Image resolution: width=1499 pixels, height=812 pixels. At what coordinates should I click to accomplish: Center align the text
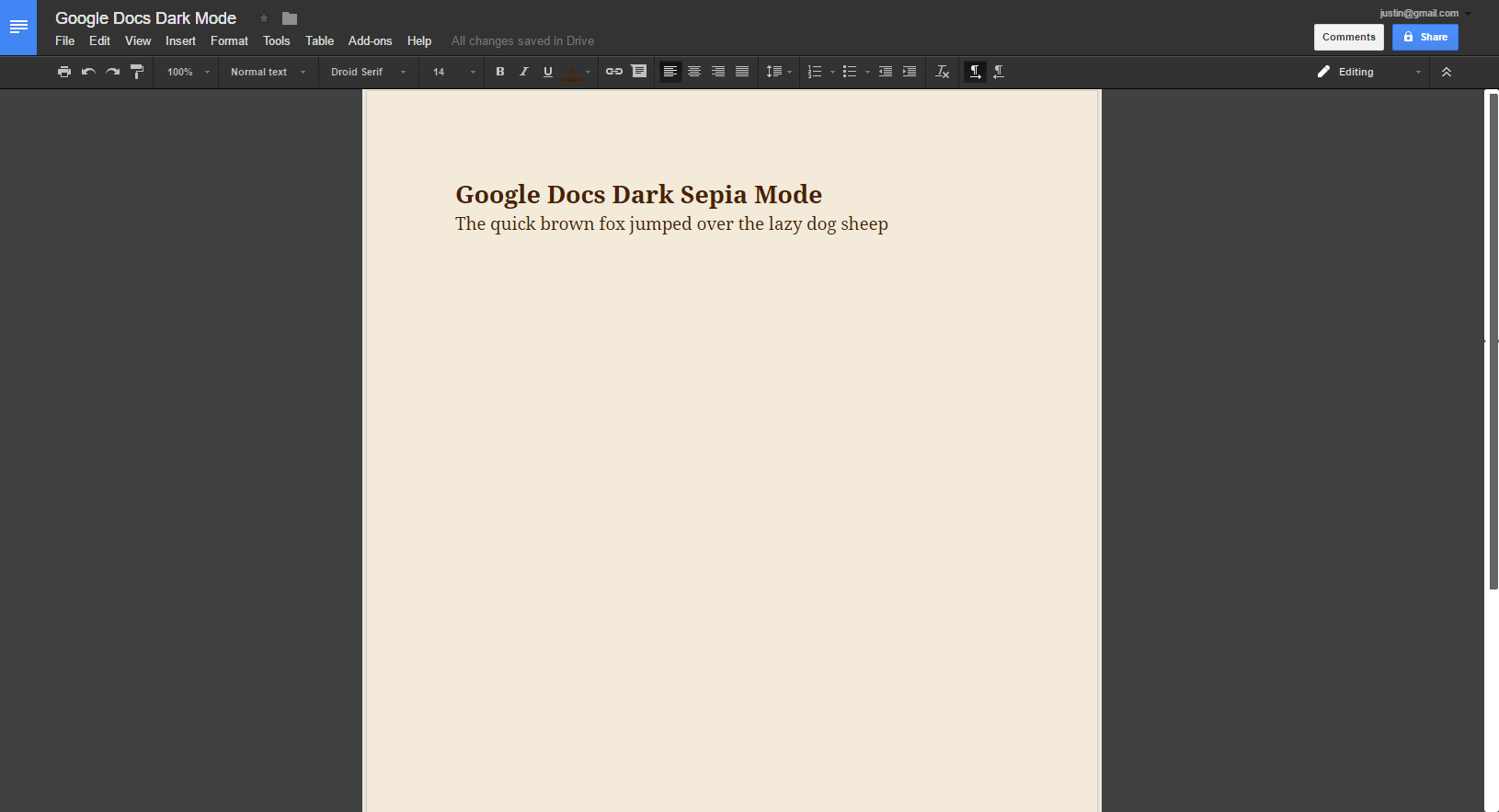coord(694,72)
